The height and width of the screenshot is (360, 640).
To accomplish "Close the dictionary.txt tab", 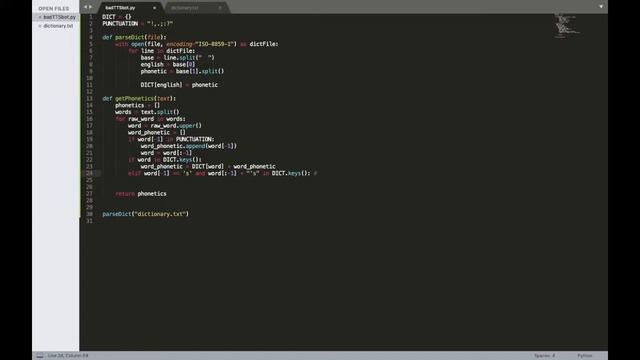I will click(x=220, y=8).
